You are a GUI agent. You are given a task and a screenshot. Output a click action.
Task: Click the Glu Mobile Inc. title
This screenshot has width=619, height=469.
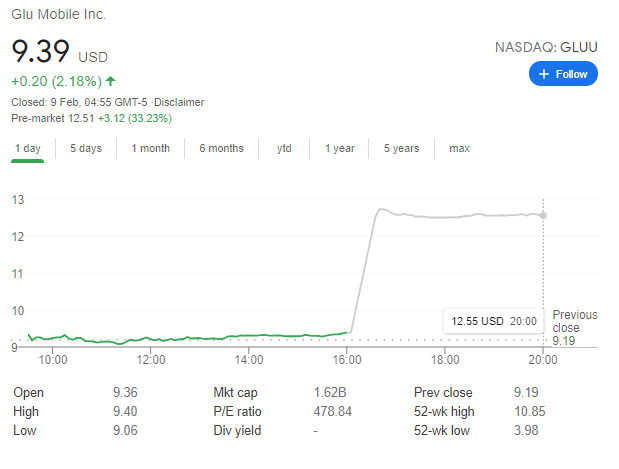tap(59, 15)
